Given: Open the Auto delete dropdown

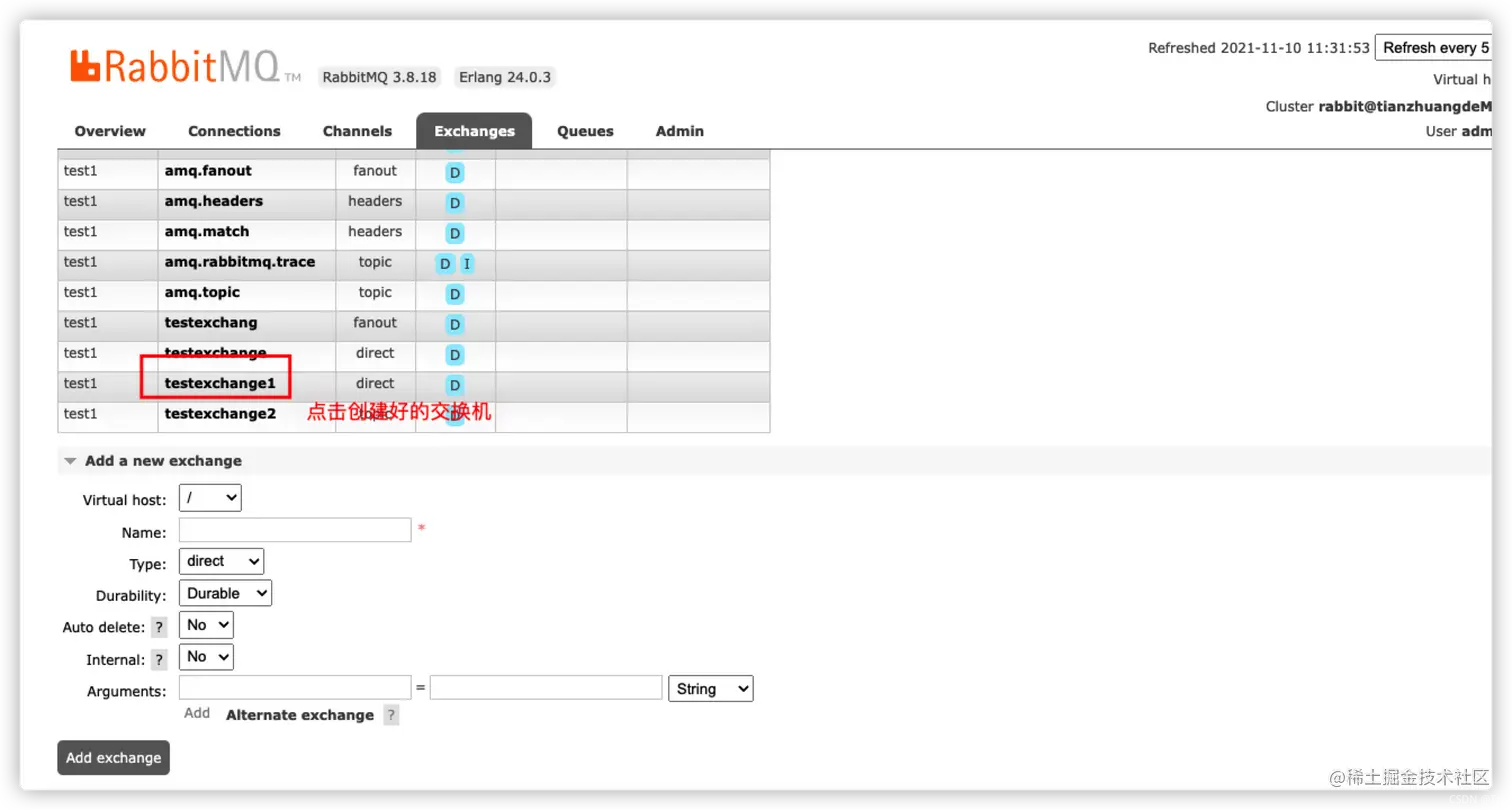Looking at the screenshot, I should [206, 625].
